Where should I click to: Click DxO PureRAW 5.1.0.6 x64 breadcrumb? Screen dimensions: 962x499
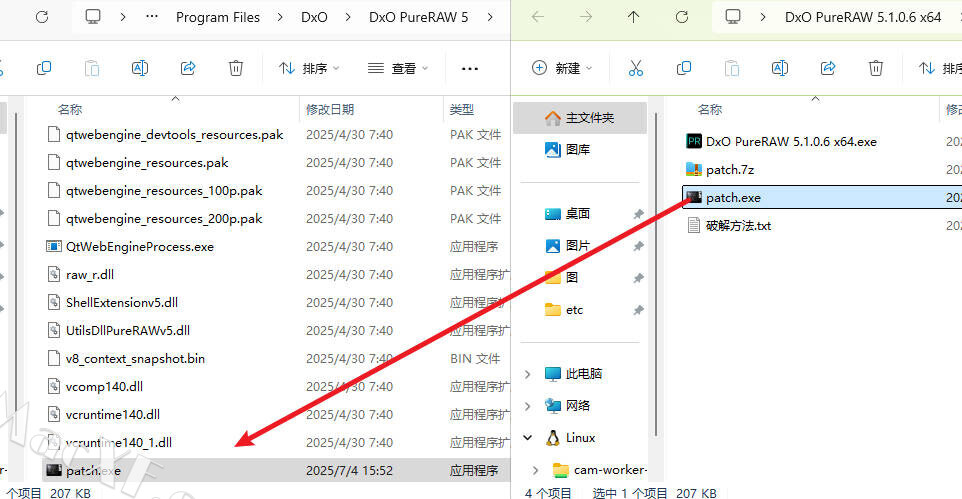[x=863, y=17]
